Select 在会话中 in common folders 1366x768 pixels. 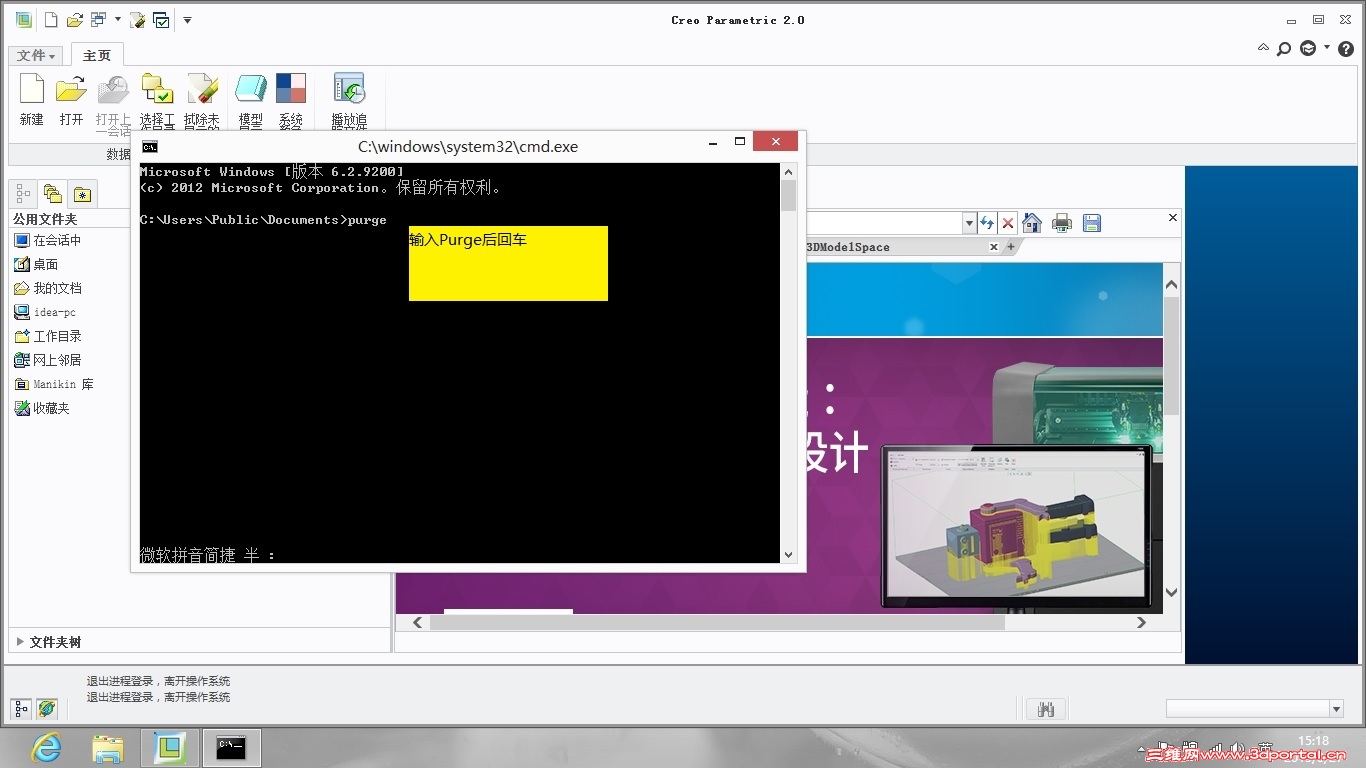[x=47, y=240]
